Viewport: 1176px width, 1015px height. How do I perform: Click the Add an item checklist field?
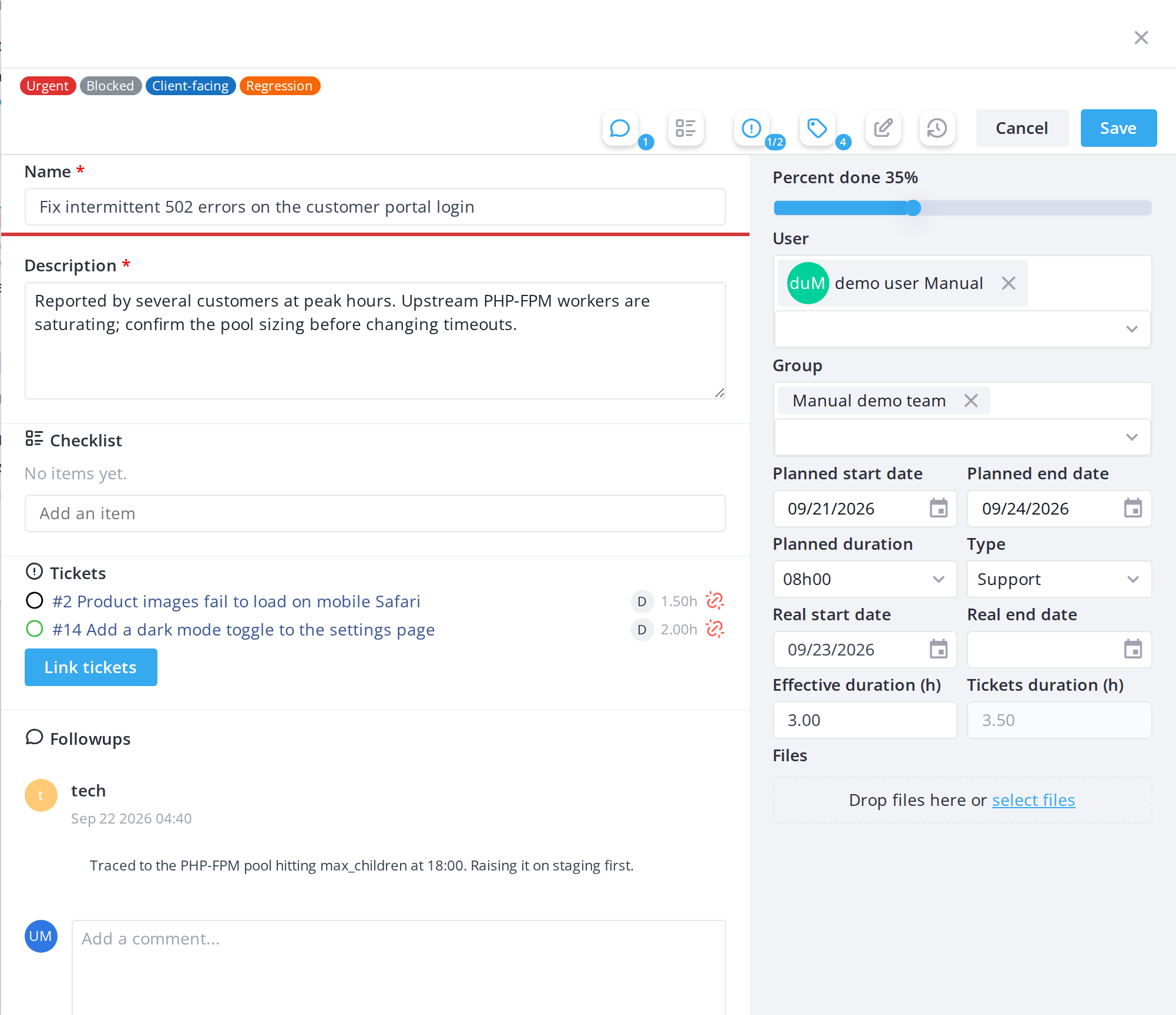pyautogui.click(x=375, y=513)
